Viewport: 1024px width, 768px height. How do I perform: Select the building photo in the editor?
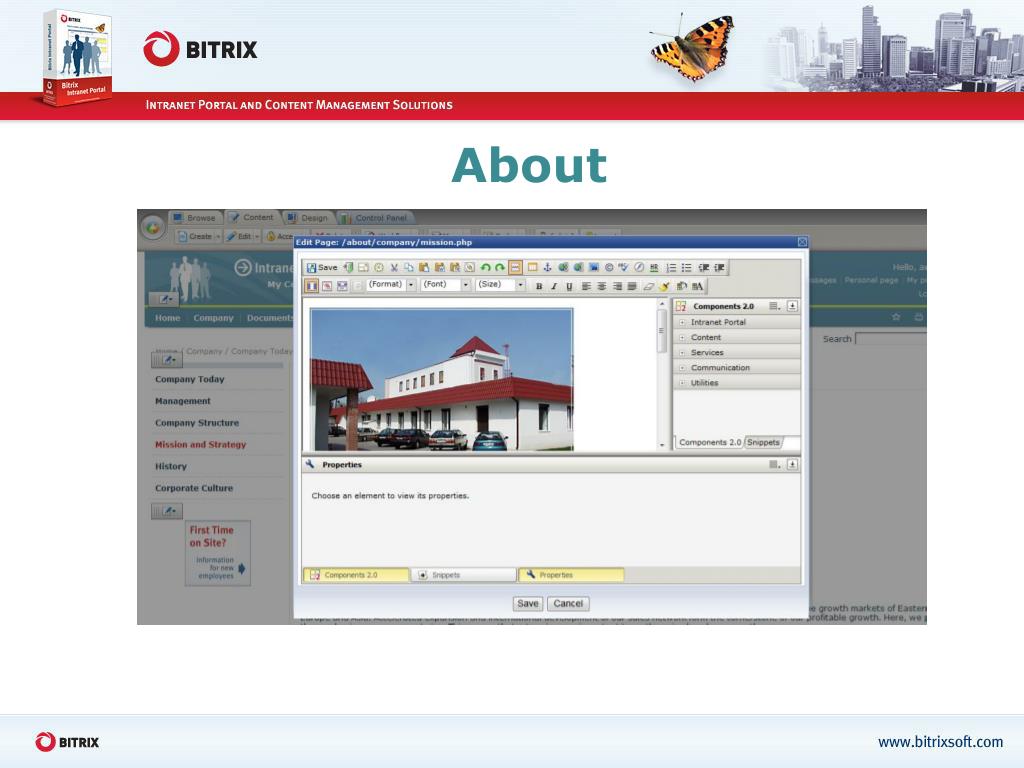(441, 379)
